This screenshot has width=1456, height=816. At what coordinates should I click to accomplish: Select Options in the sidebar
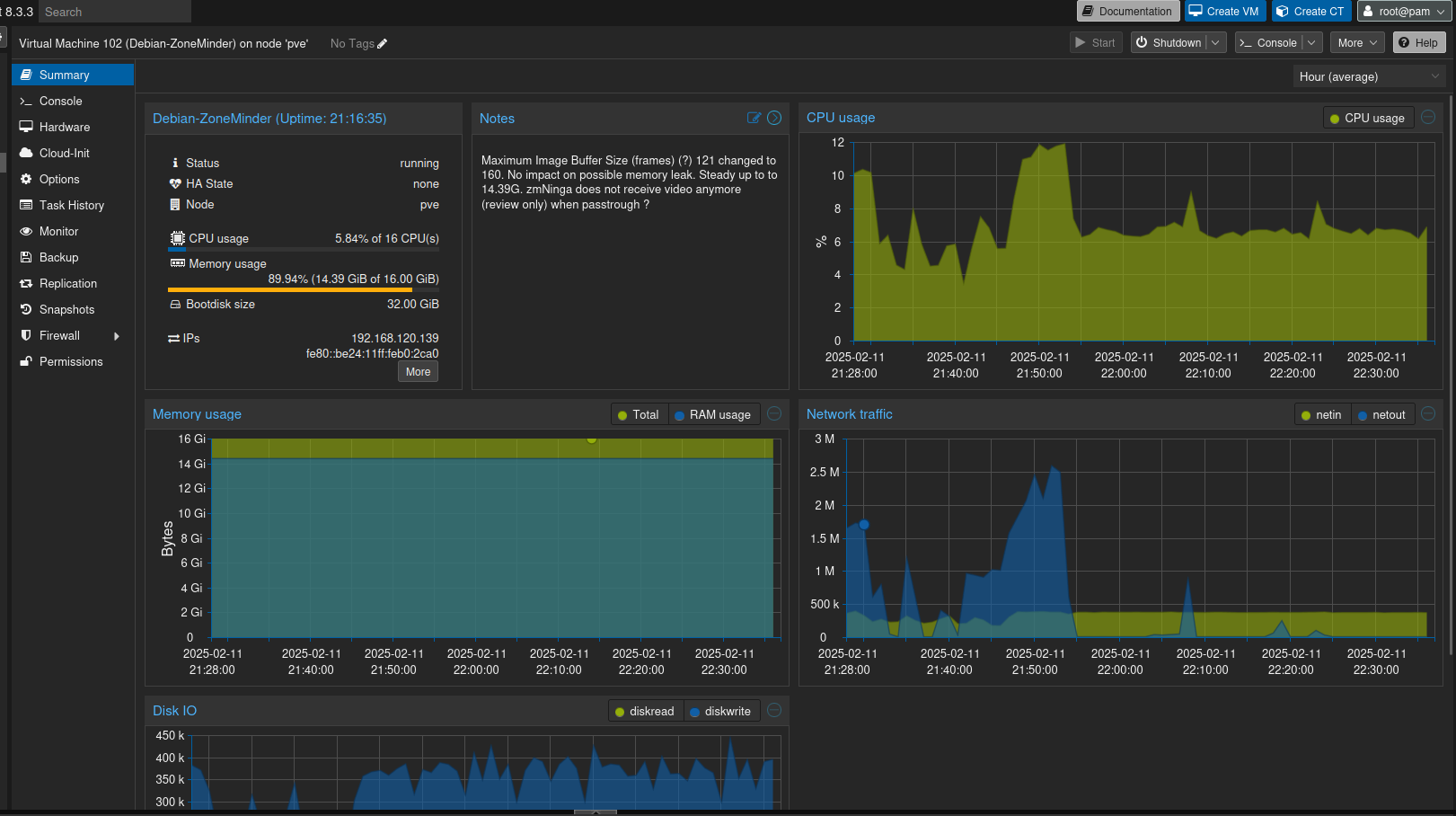tap(73, 179)
